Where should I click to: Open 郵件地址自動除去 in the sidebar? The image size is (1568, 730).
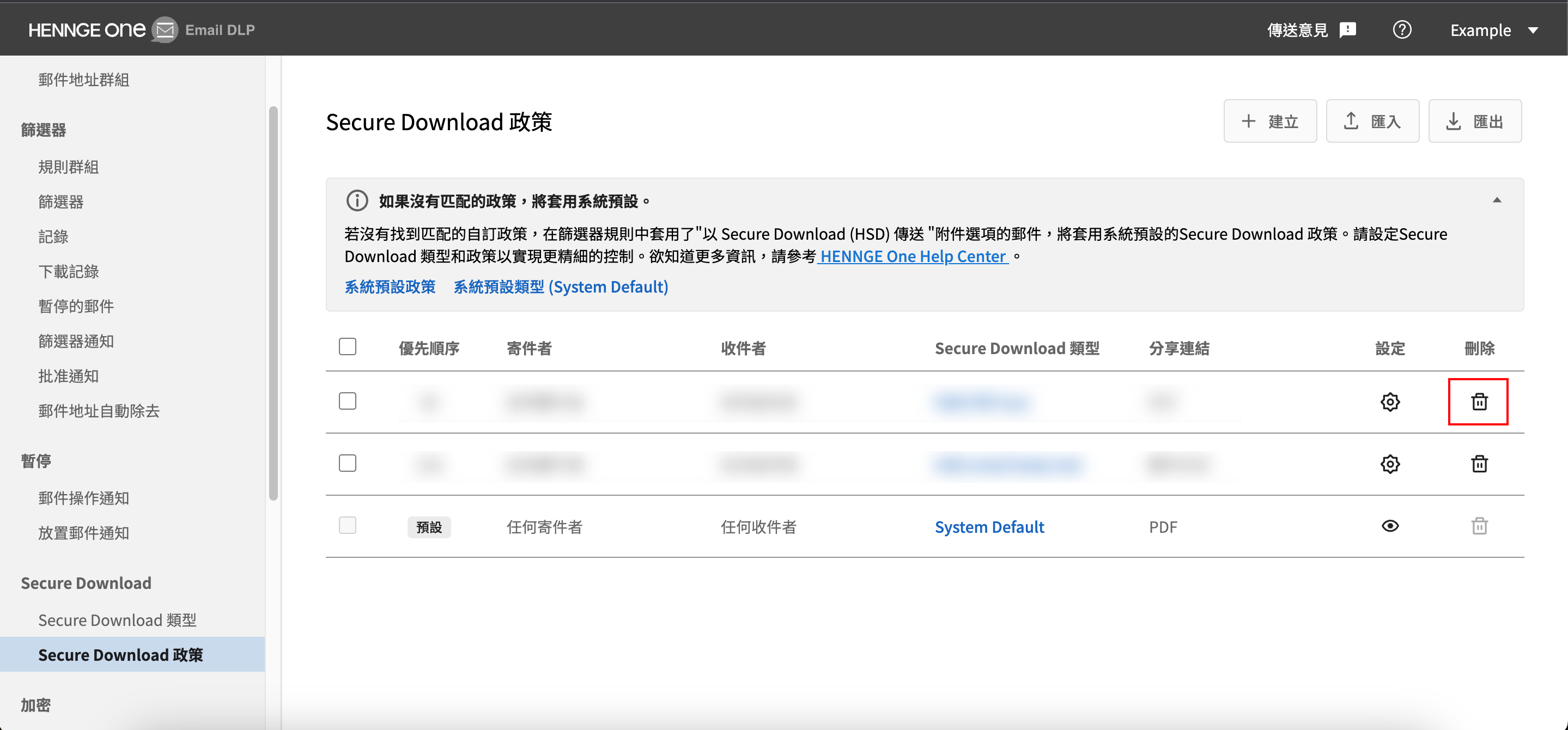pyautogui.click(x=99, y=411)
